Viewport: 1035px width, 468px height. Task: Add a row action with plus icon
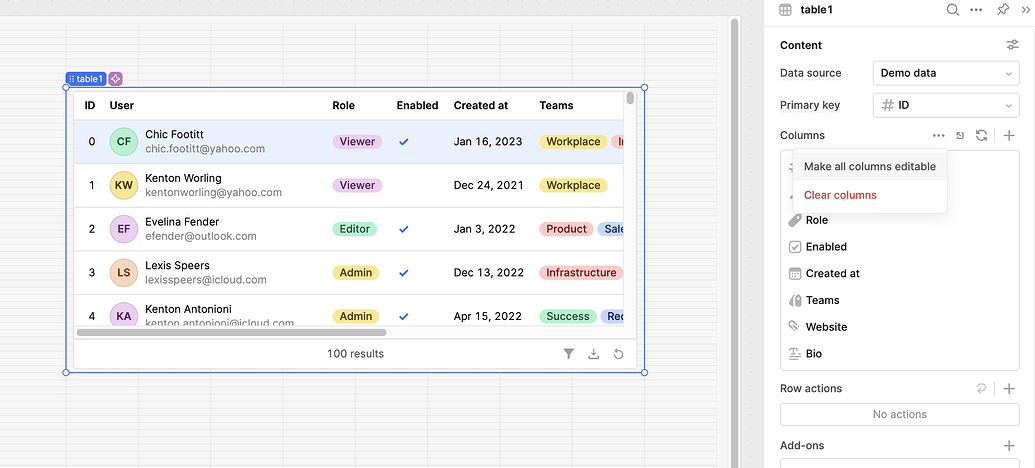click(1009, 388)
